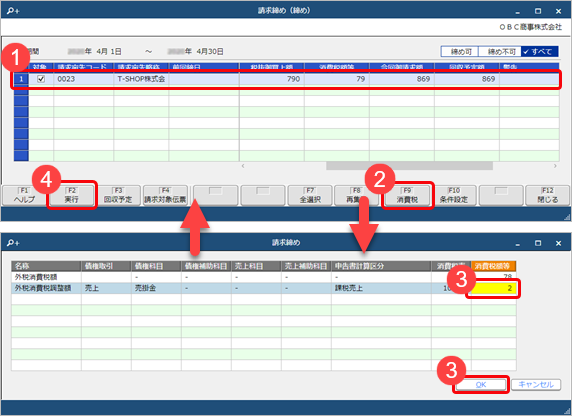
Task: Click the yellow 消費税額等 cell showing 2
Action: 493,288
